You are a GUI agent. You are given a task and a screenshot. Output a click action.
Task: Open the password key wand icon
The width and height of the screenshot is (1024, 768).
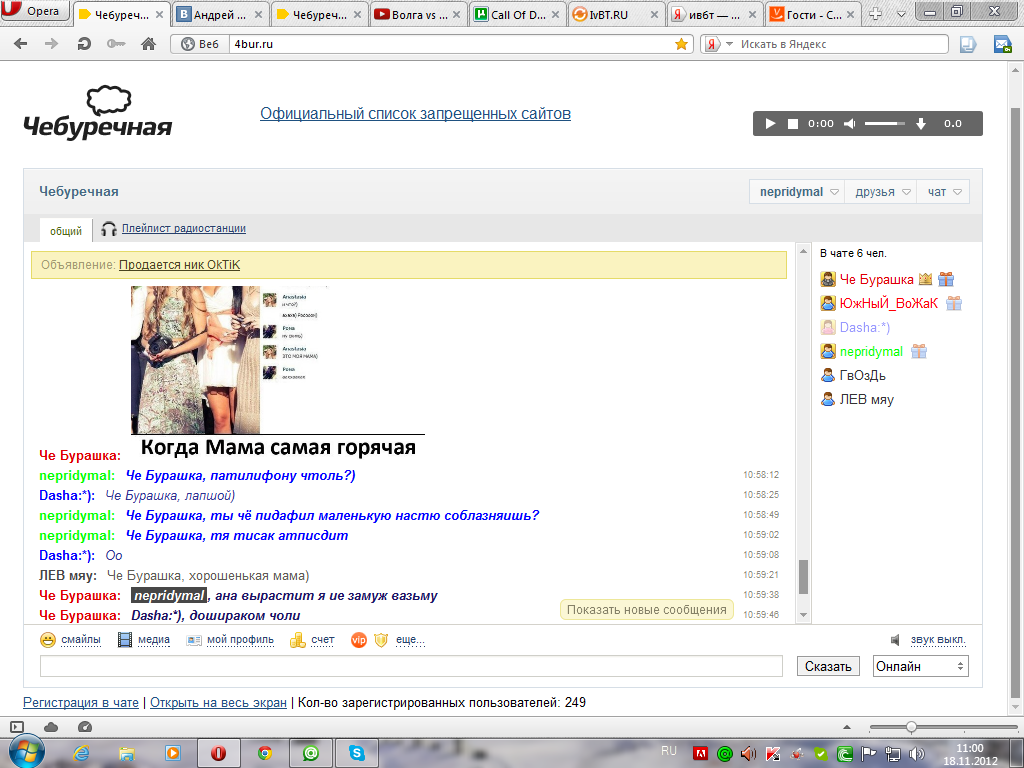pos(116,44)
